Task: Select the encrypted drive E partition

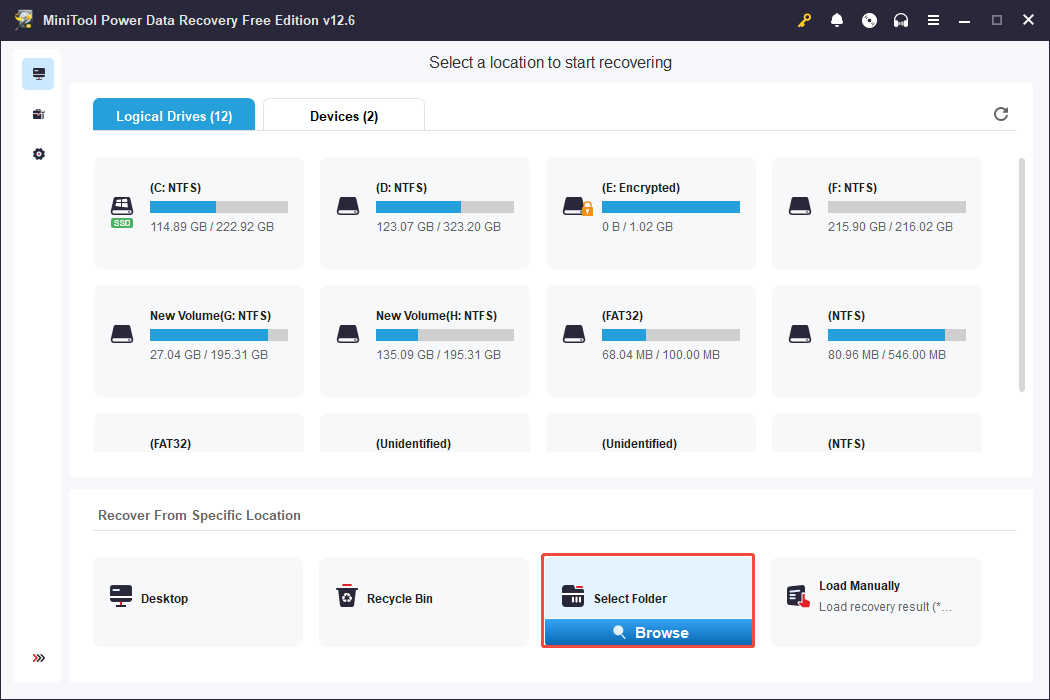Action: 650,213
